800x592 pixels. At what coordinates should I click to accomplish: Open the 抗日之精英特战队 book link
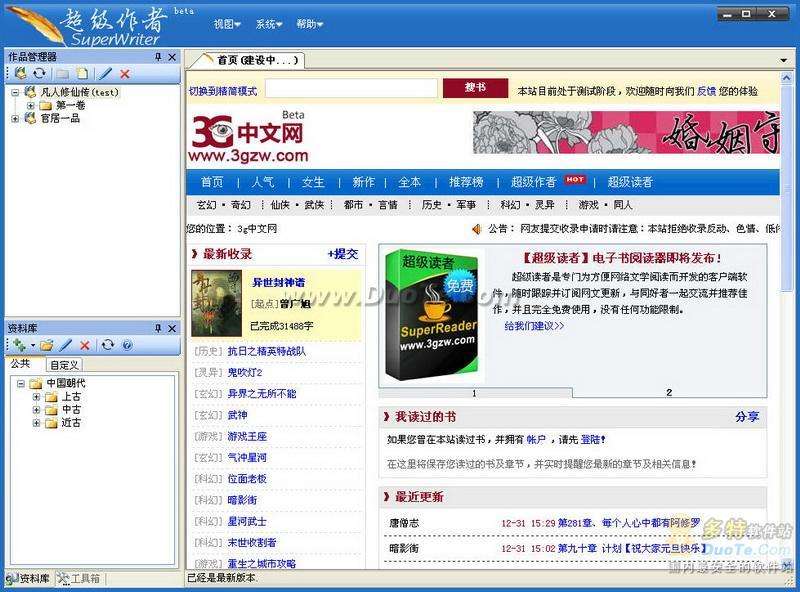267,351
